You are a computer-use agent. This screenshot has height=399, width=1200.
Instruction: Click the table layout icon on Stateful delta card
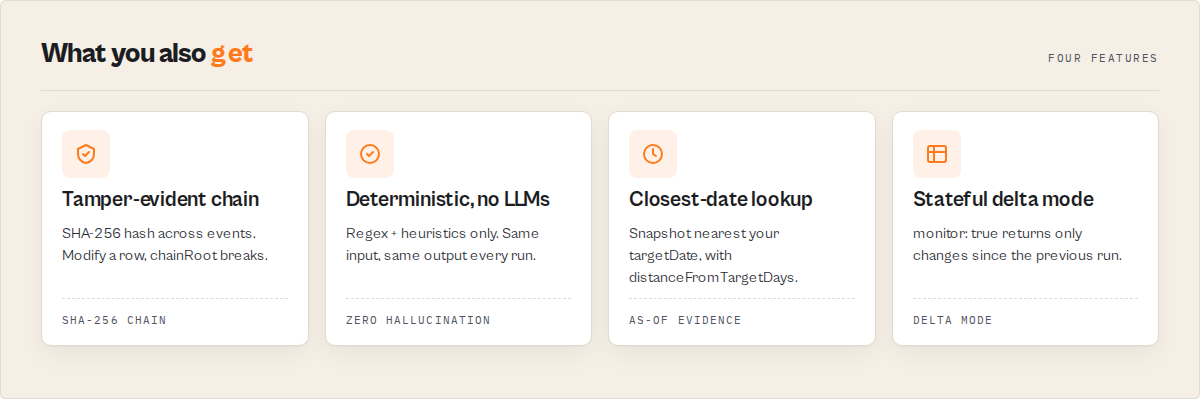[x=937, y=154]
